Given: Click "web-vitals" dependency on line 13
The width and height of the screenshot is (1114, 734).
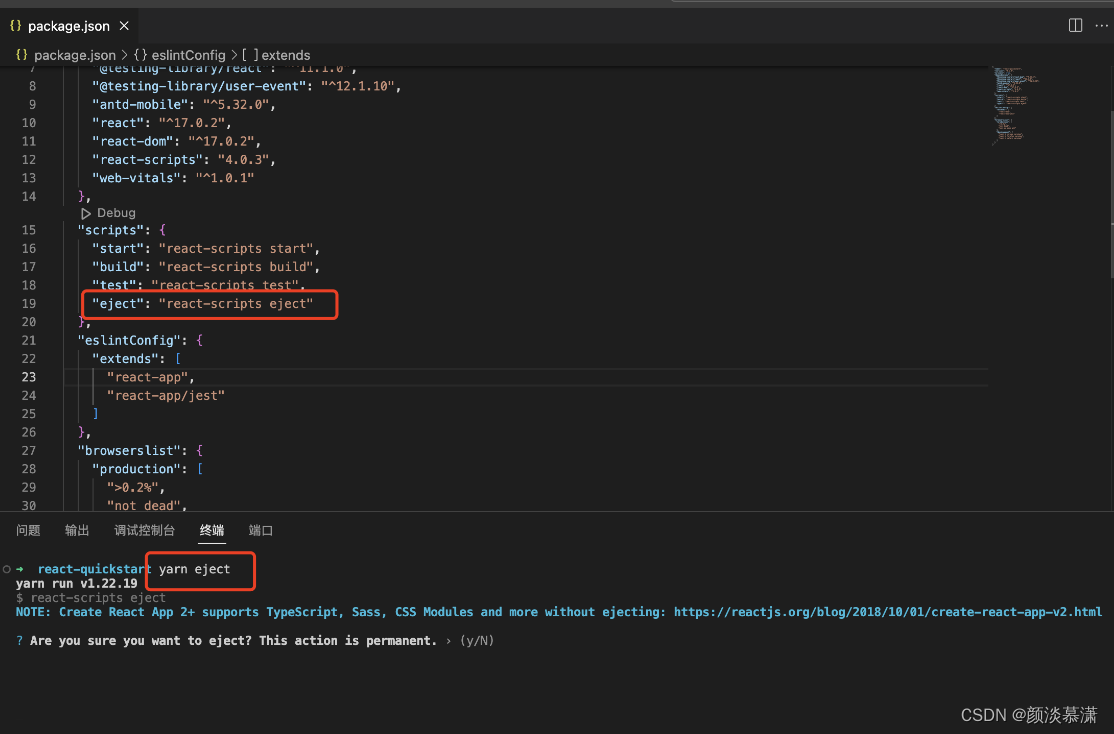Looking at the screenshot, I should (136, 178).
